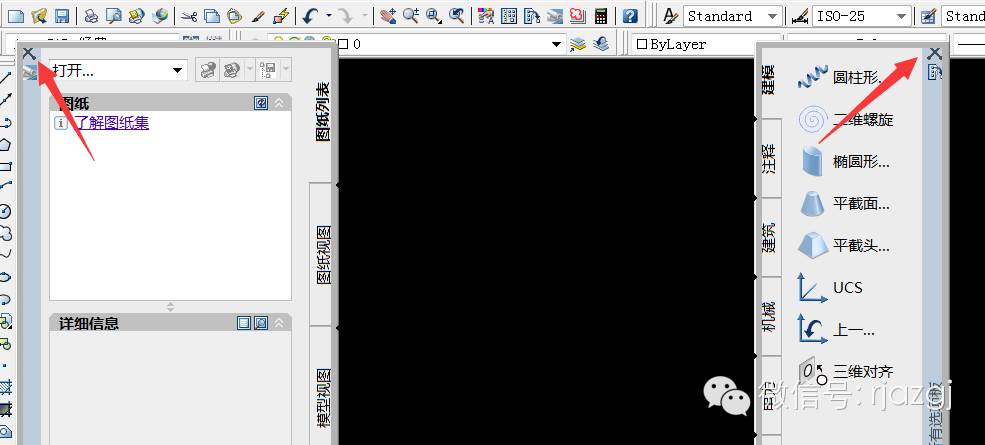Switch to the 图纸视图 tab
The height and width of the screenshot is (445, 985).
click(324, 254)
